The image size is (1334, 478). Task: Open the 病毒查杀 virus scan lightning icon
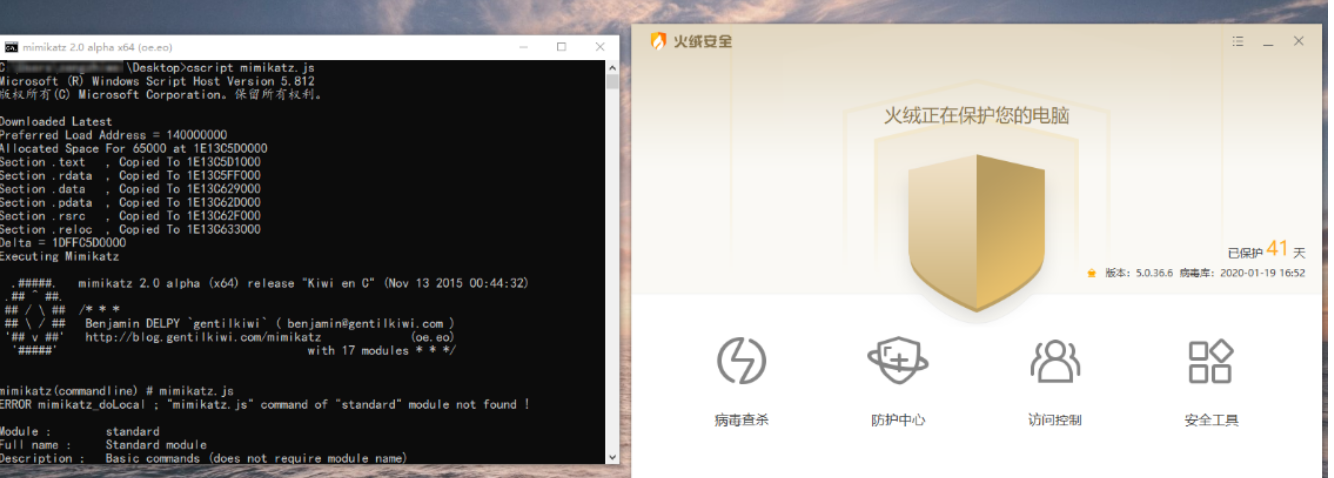[x=741, y=361]
